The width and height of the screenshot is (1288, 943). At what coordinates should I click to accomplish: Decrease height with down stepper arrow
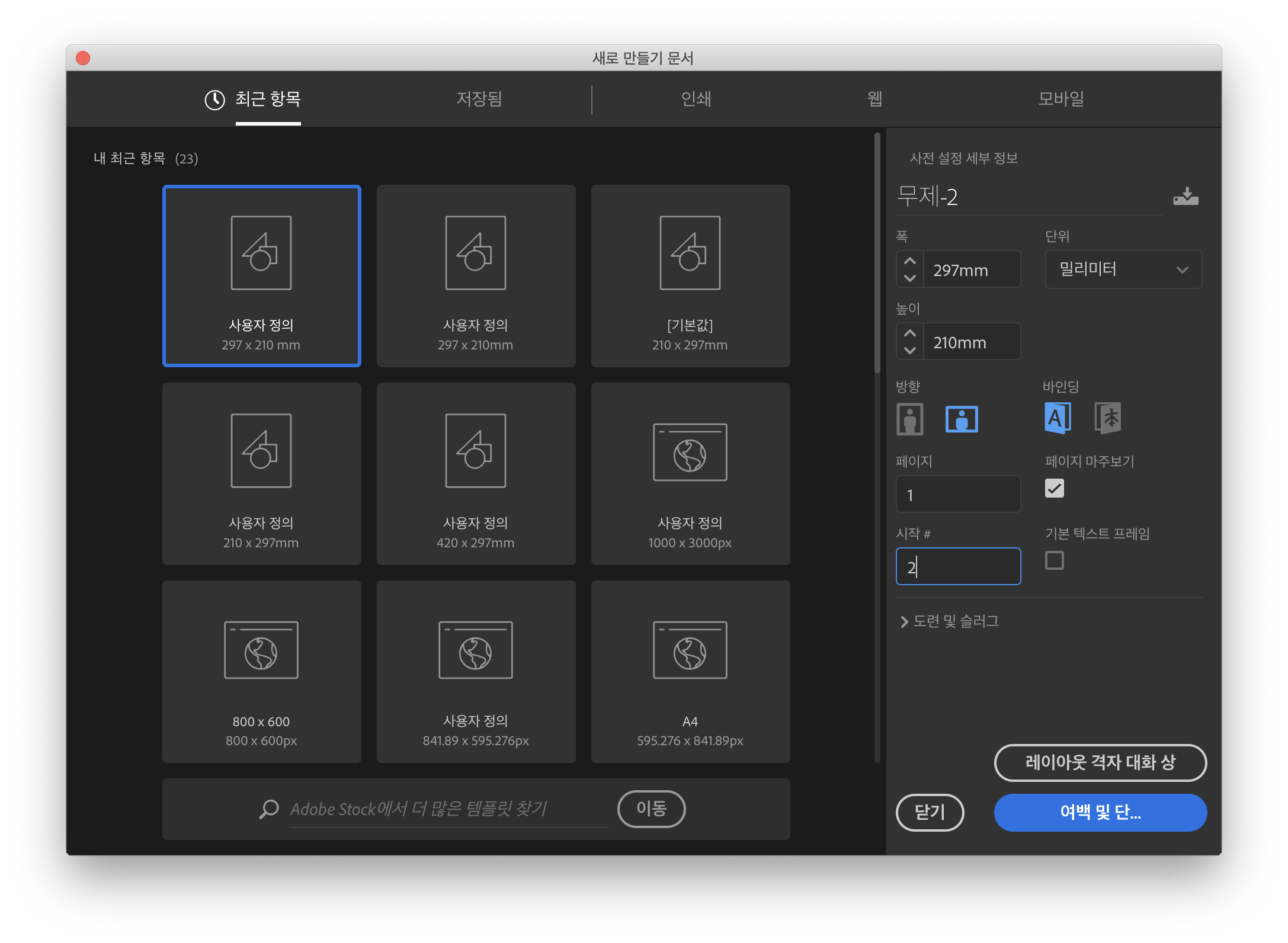910,350
